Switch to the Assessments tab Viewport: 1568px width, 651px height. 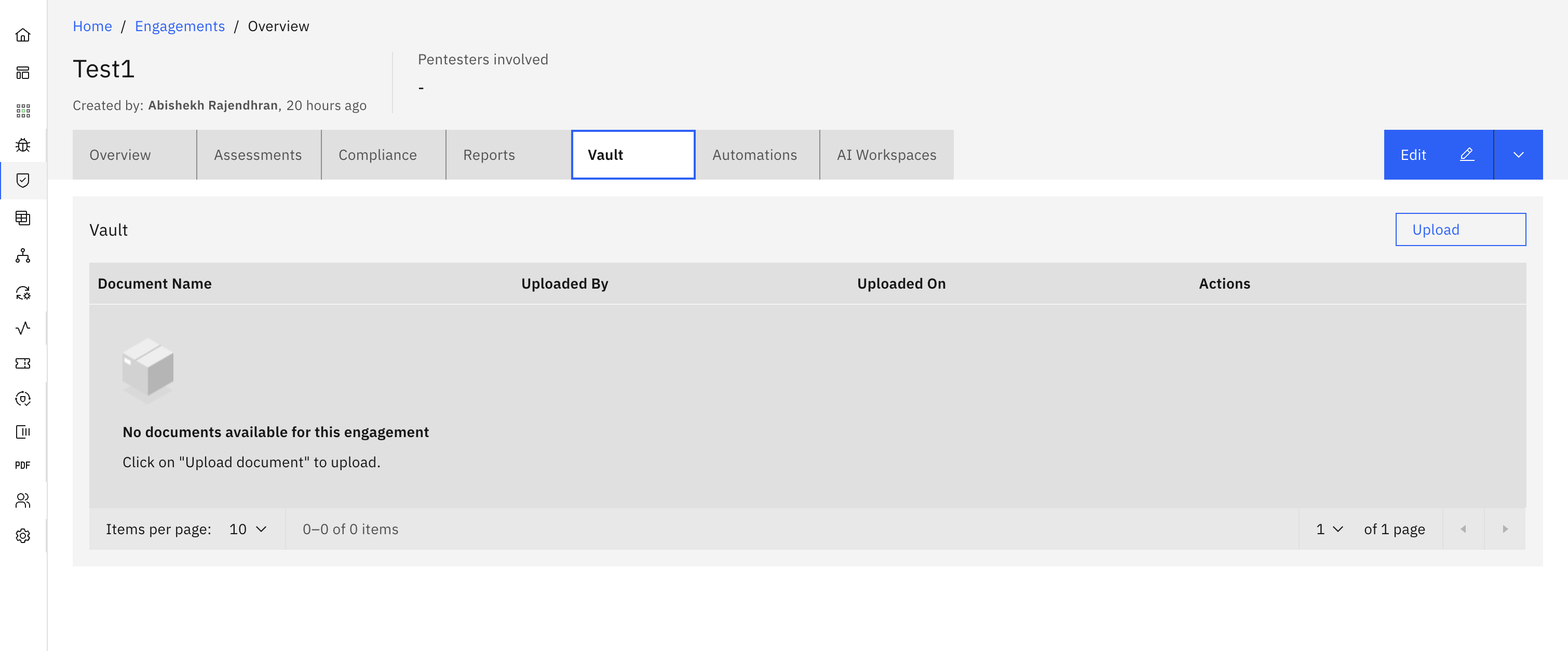[258, 155]
